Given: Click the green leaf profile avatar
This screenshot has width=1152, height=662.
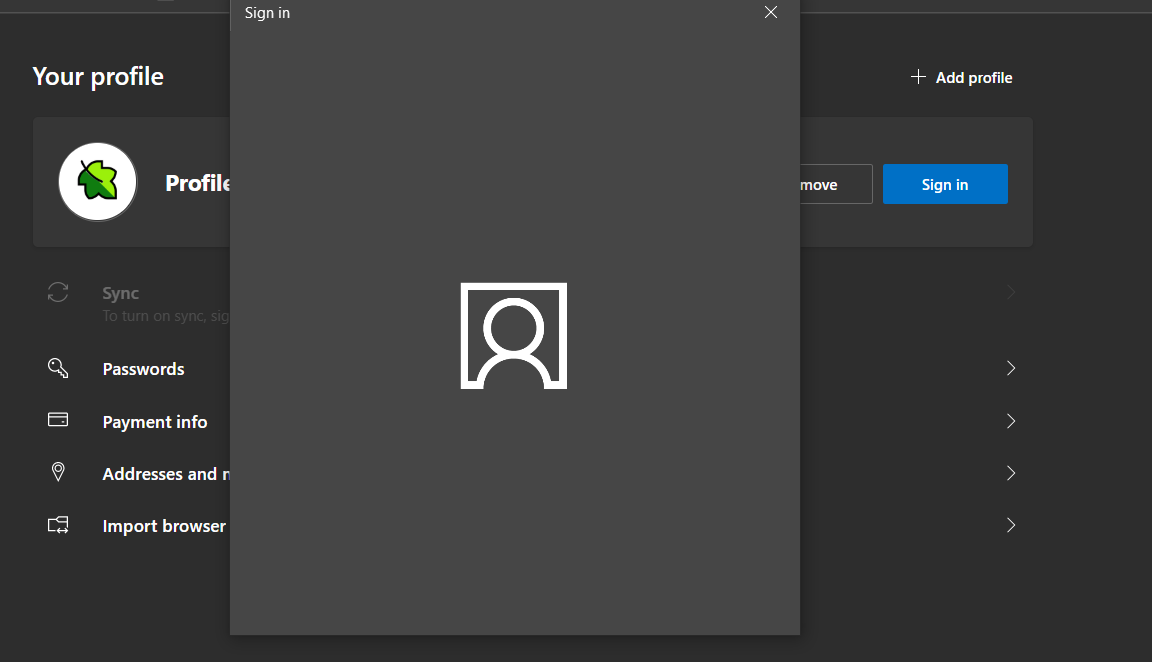Looking at the screenshot, I should click(x=98, y=181).
